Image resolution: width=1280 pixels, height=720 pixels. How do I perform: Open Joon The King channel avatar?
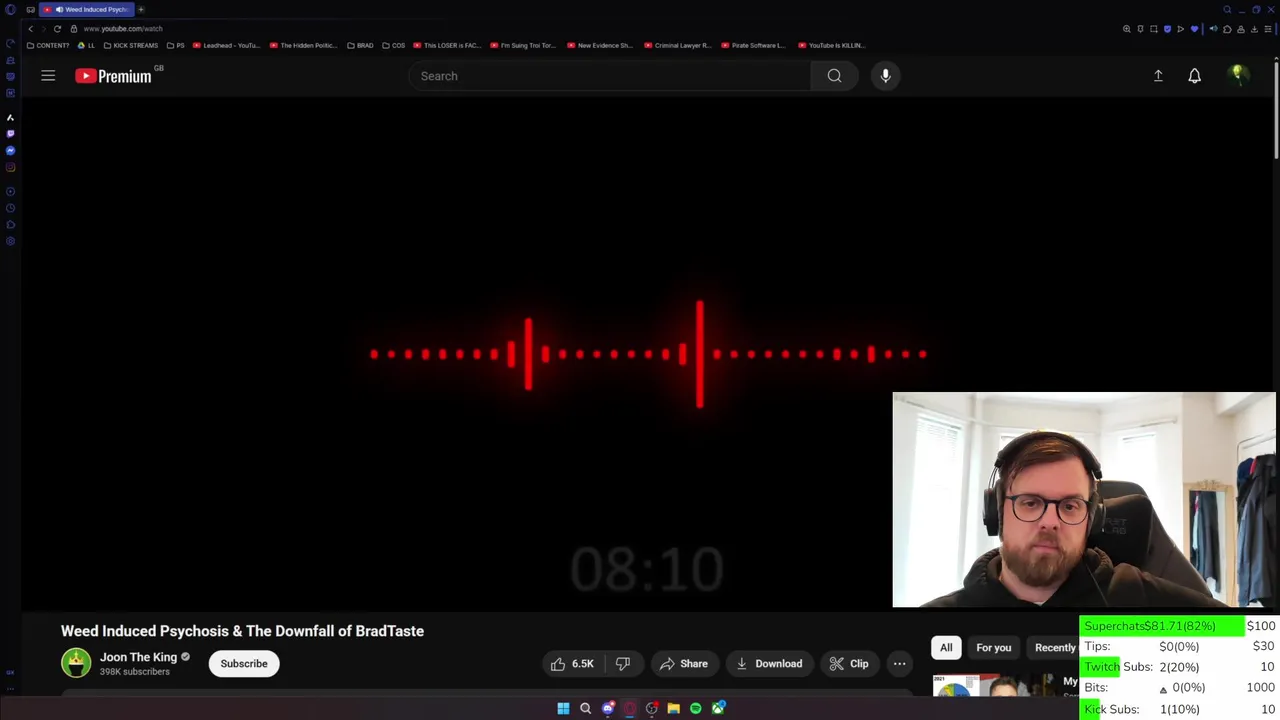76,663
